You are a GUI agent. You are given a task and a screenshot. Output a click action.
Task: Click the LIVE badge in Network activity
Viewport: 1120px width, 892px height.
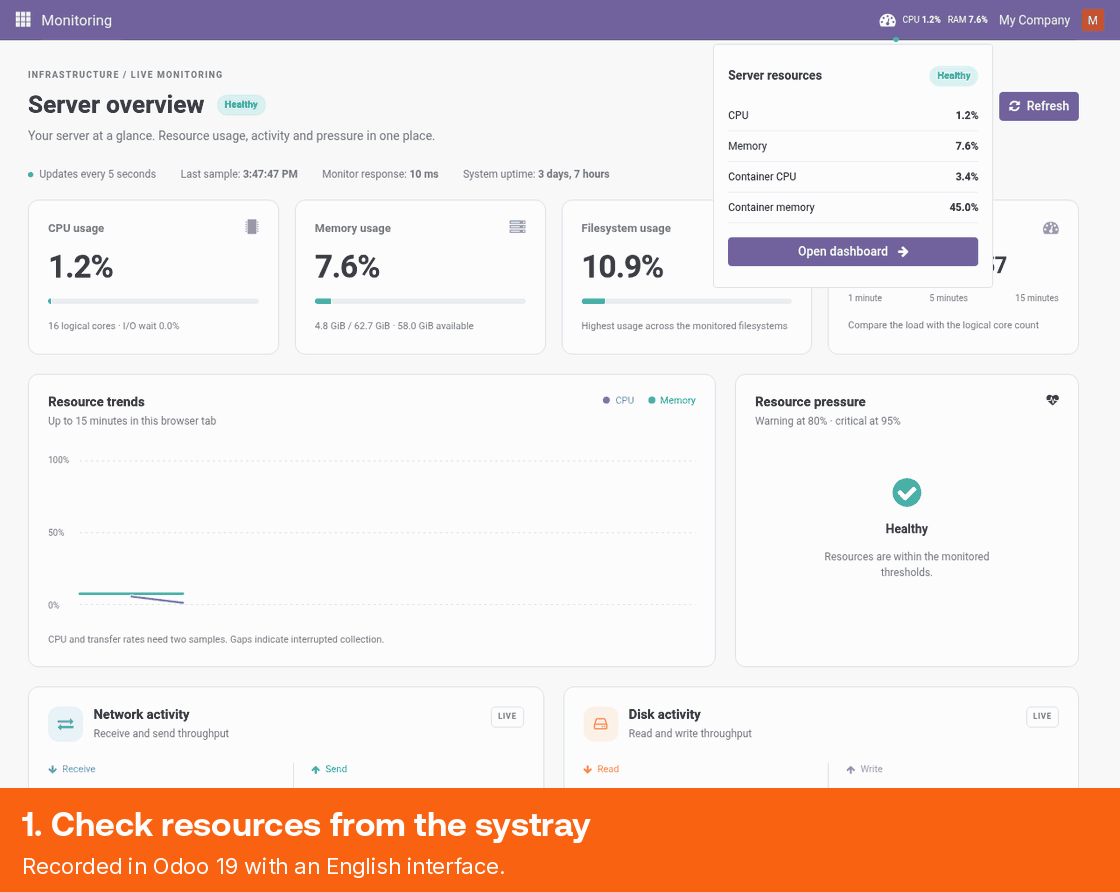coord(507,716)
